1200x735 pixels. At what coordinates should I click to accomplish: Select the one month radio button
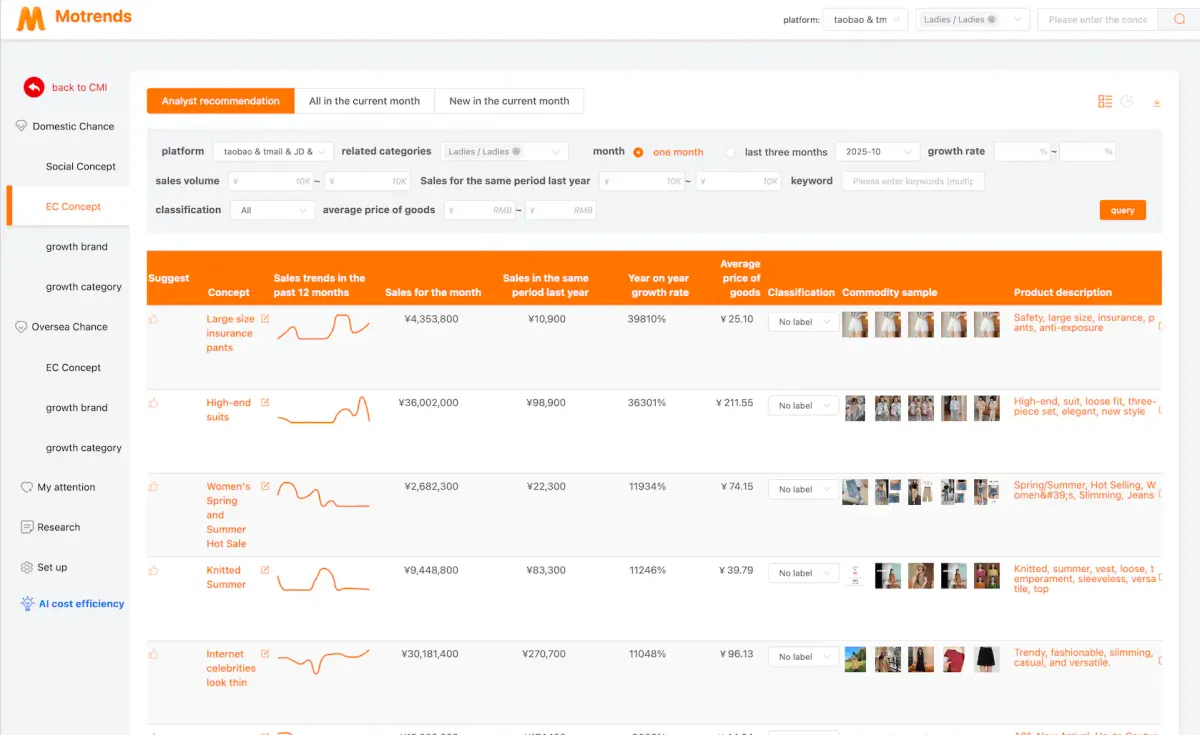pos(640,151)
